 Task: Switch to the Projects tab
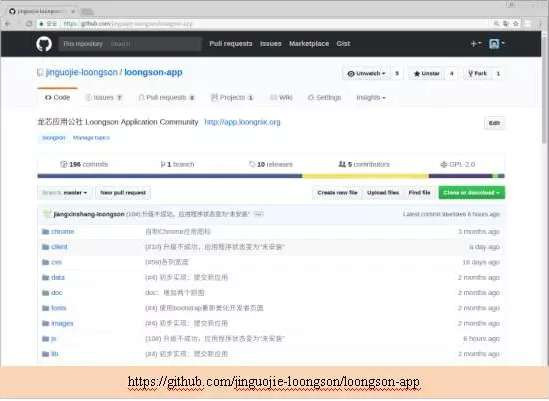pos(232,98)
